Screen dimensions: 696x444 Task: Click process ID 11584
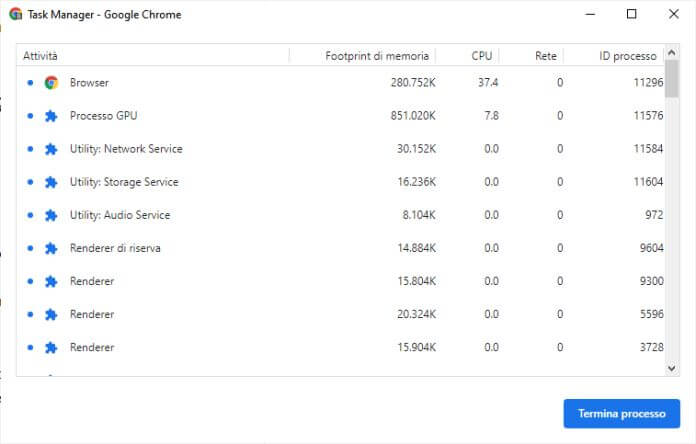648,149
